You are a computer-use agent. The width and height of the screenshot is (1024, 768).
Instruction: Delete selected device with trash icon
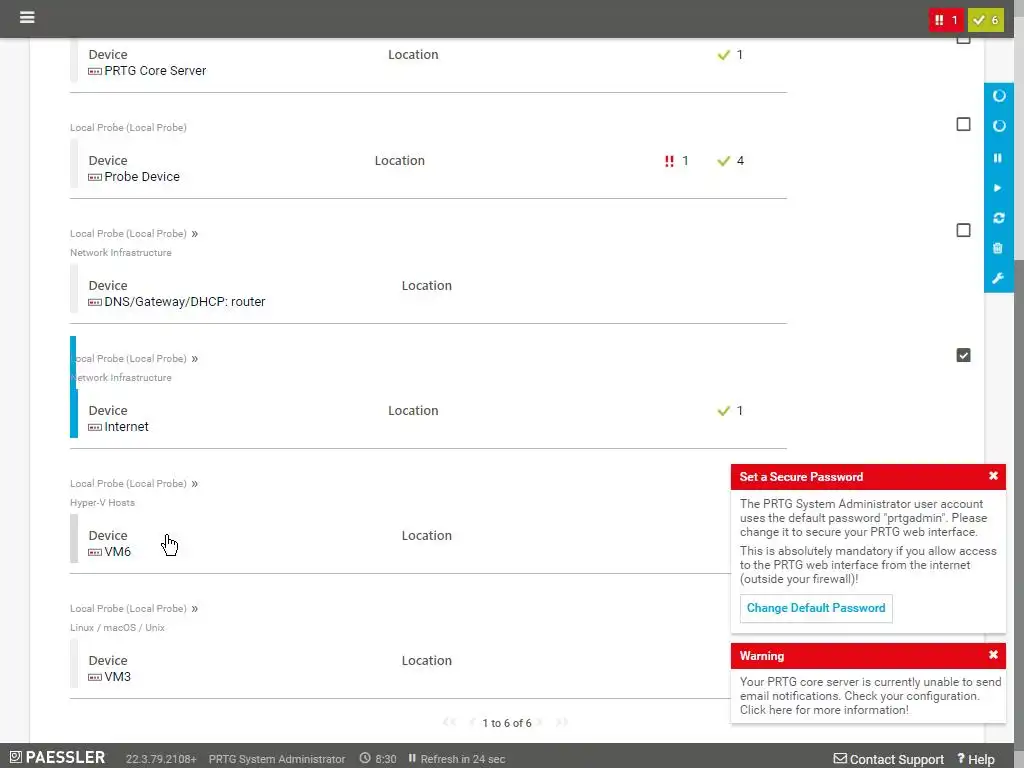coord(997,248)
